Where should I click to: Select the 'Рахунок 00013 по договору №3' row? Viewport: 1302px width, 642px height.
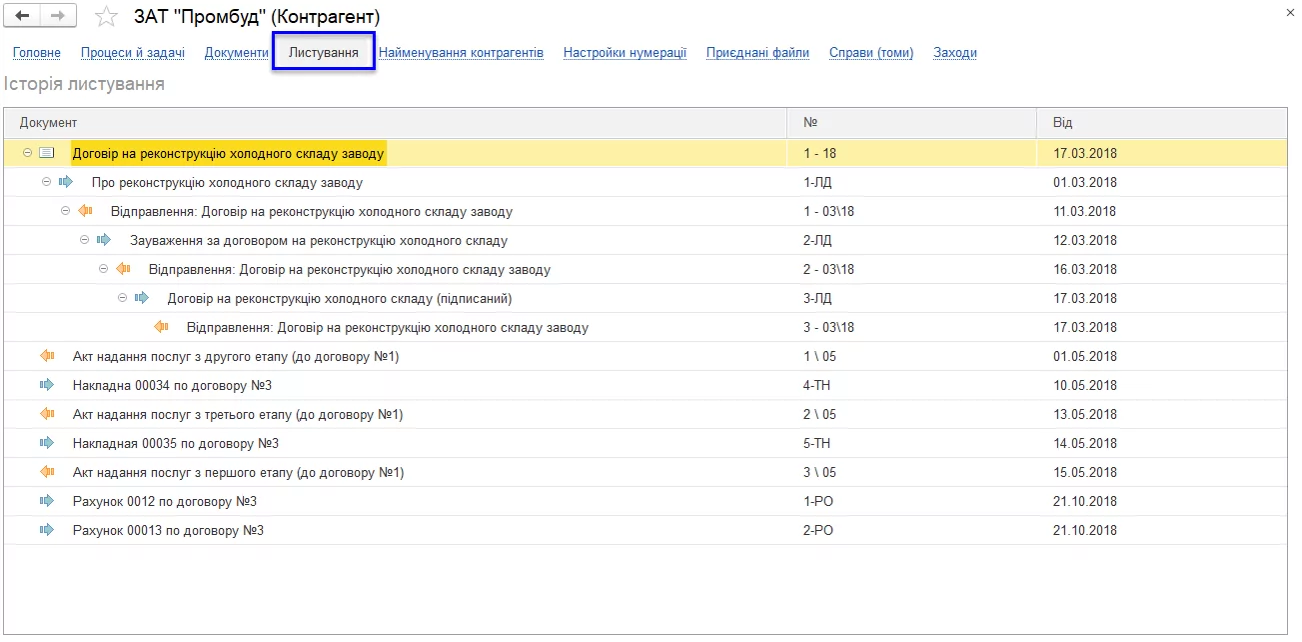[x=168, y=531]
